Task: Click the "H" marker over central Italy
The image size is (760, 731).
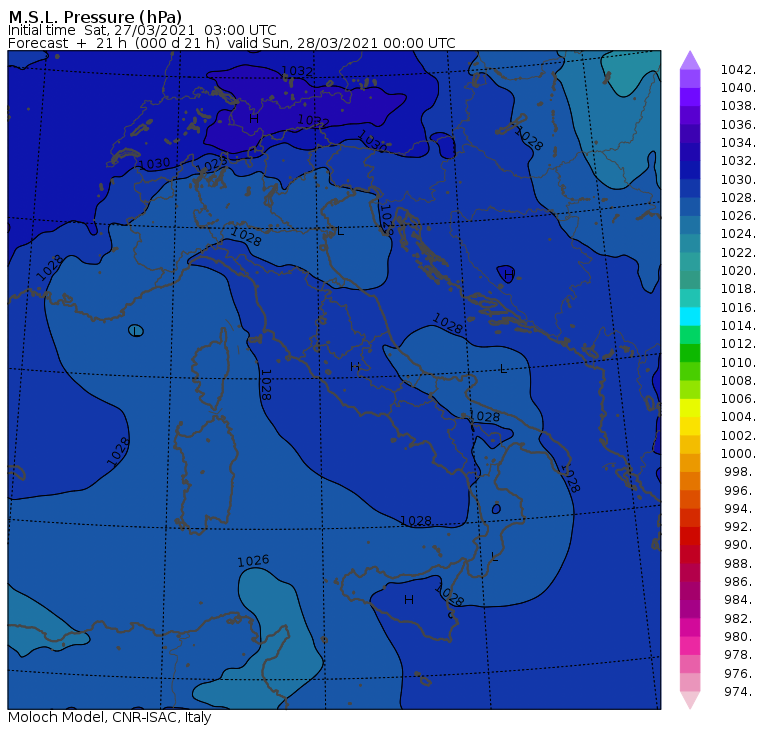Action: click(x=355, y=366)
